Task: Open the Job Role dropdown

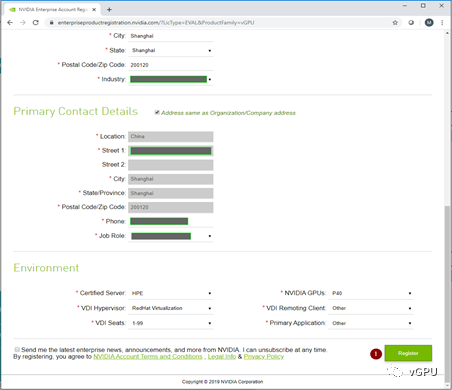Action: coord(171,236)
